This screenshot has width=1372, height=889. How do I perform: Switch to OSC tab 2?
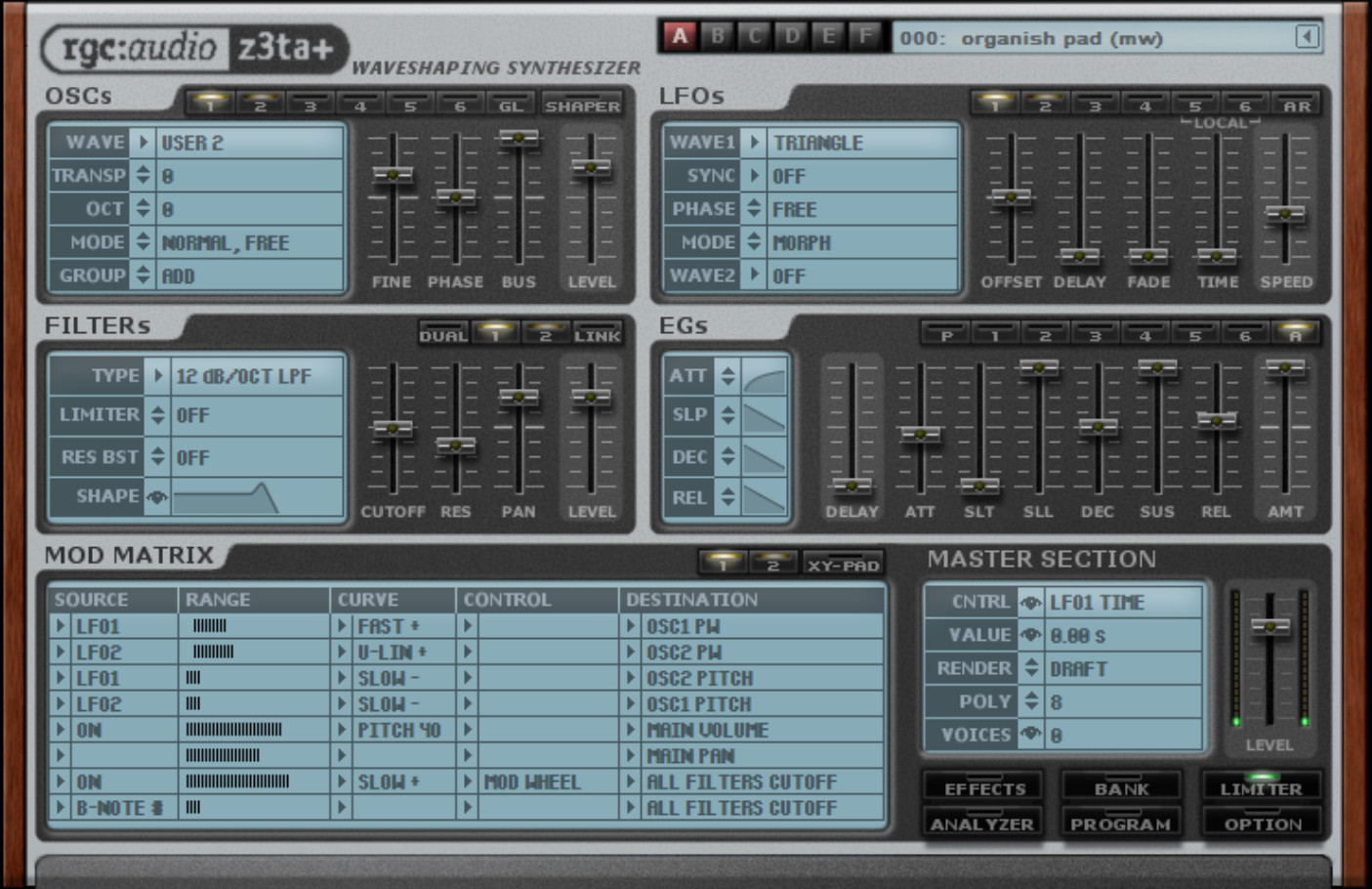[x=260, y=105]
